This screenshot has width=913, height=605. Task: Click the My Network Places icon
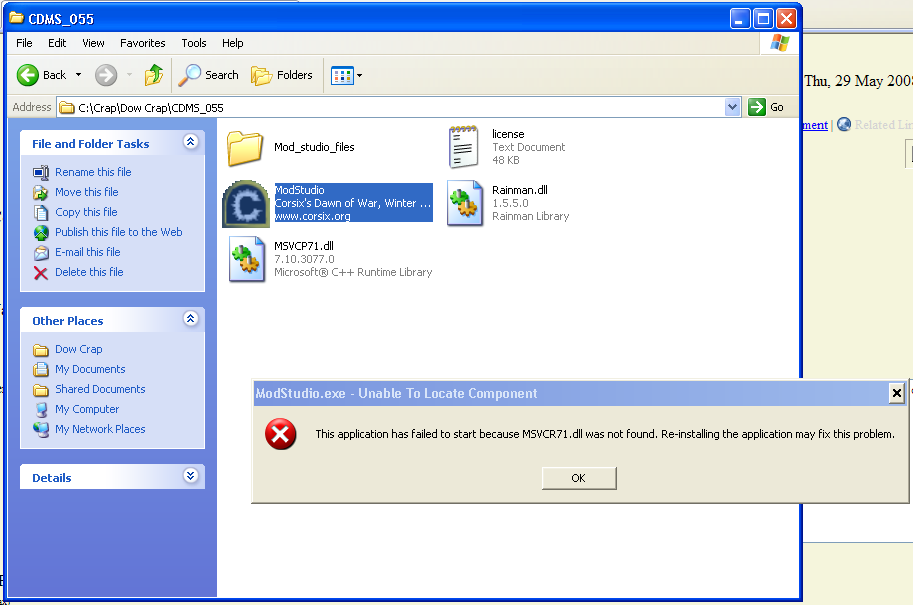(x=41, y=429)
